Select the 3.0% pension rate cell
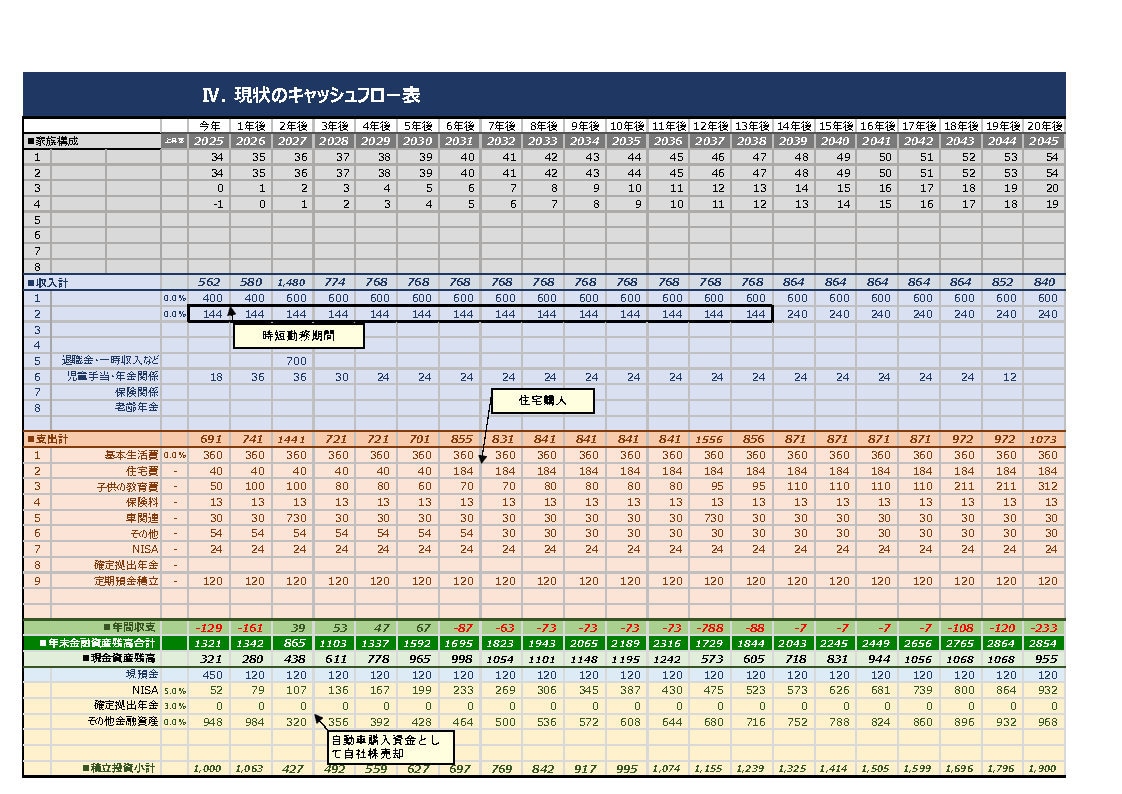 click(175, 706)
